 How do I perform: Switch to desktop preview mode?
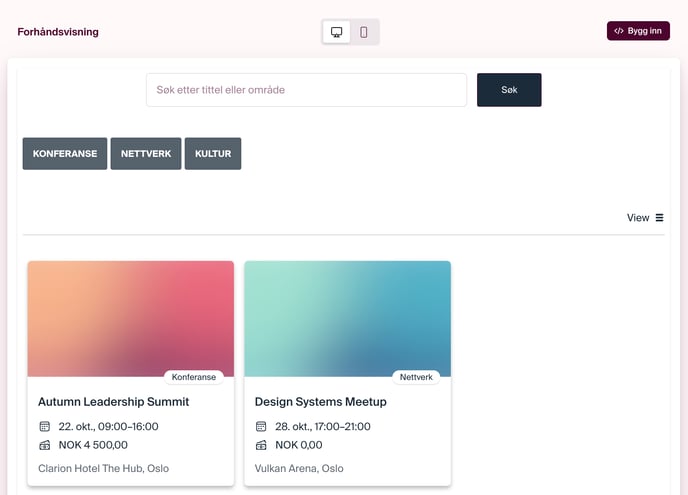point(337,32)
